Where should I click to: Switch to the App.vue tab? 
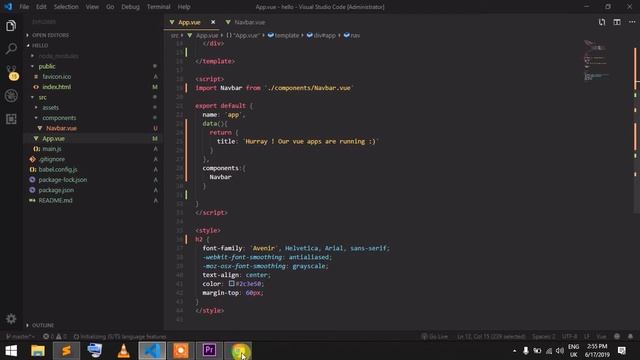[189, 22]
